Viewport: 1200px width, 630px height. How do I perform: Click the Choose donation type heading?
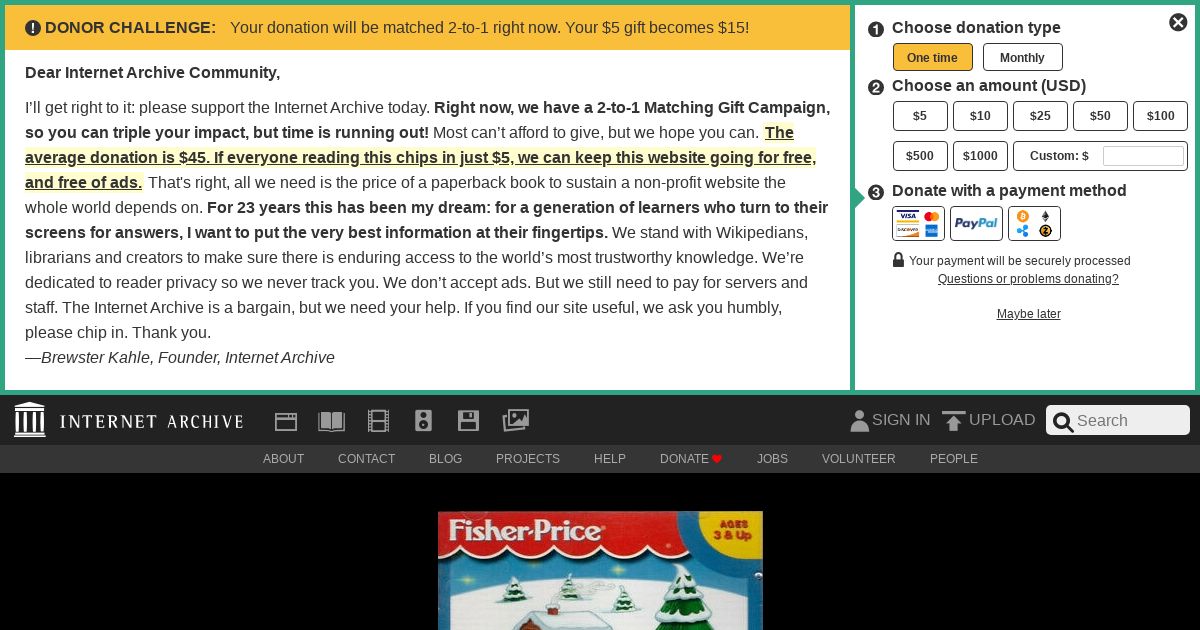pyautogui.click(x=976, y=28)
